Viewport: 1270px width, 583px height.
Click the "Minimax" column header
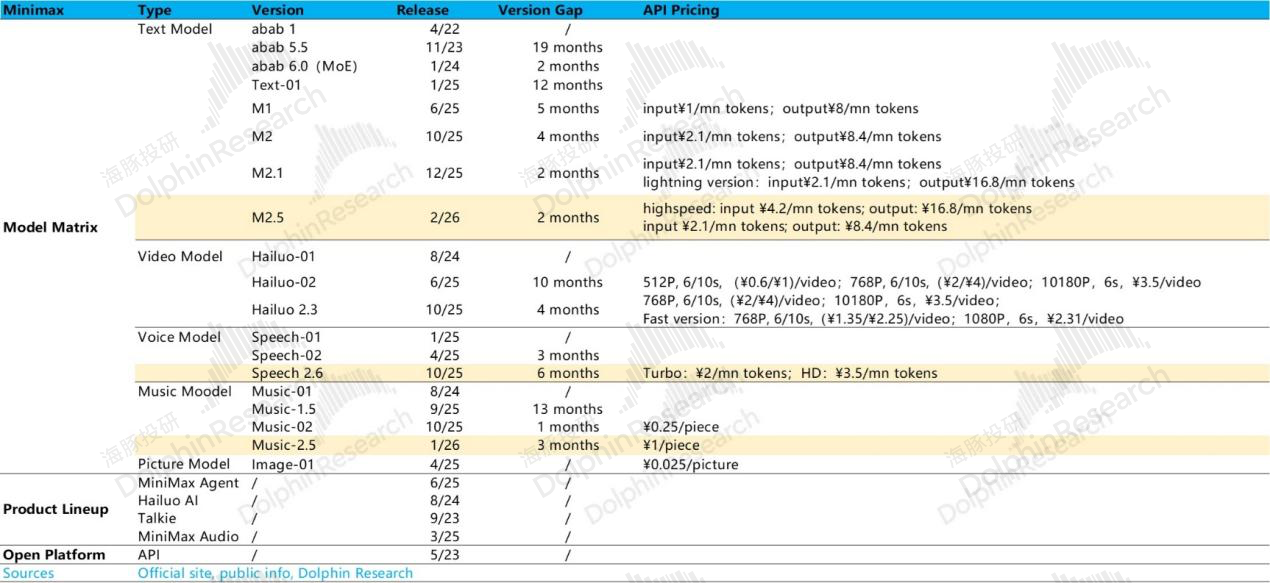click(32, 10)
